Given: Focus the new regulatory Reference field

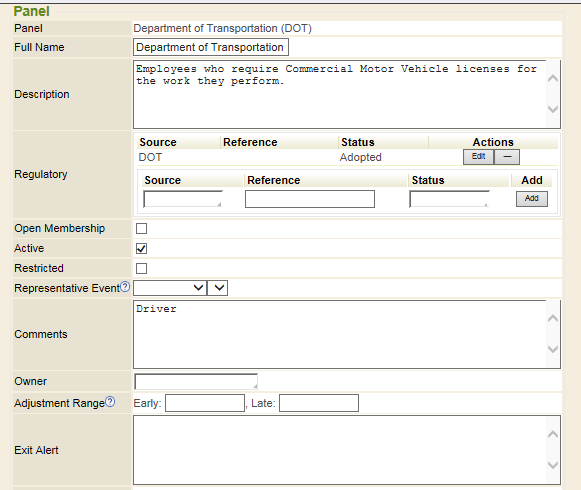Looking at the screenshot, I should [310, 199].
